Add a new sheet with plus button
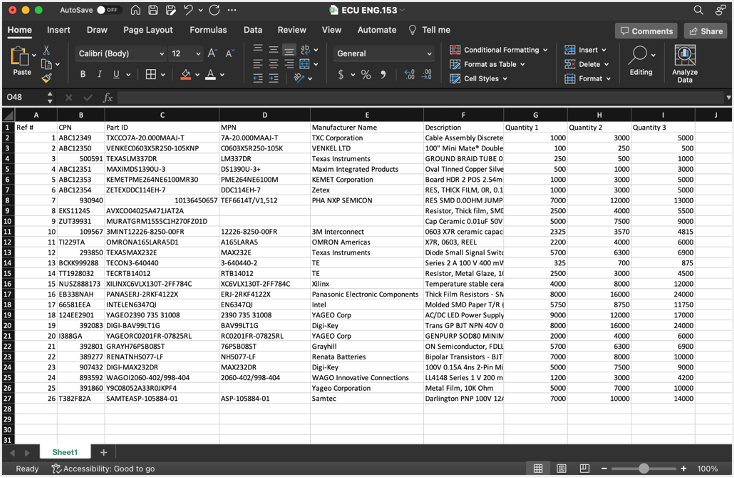 (x=103, y=452)
